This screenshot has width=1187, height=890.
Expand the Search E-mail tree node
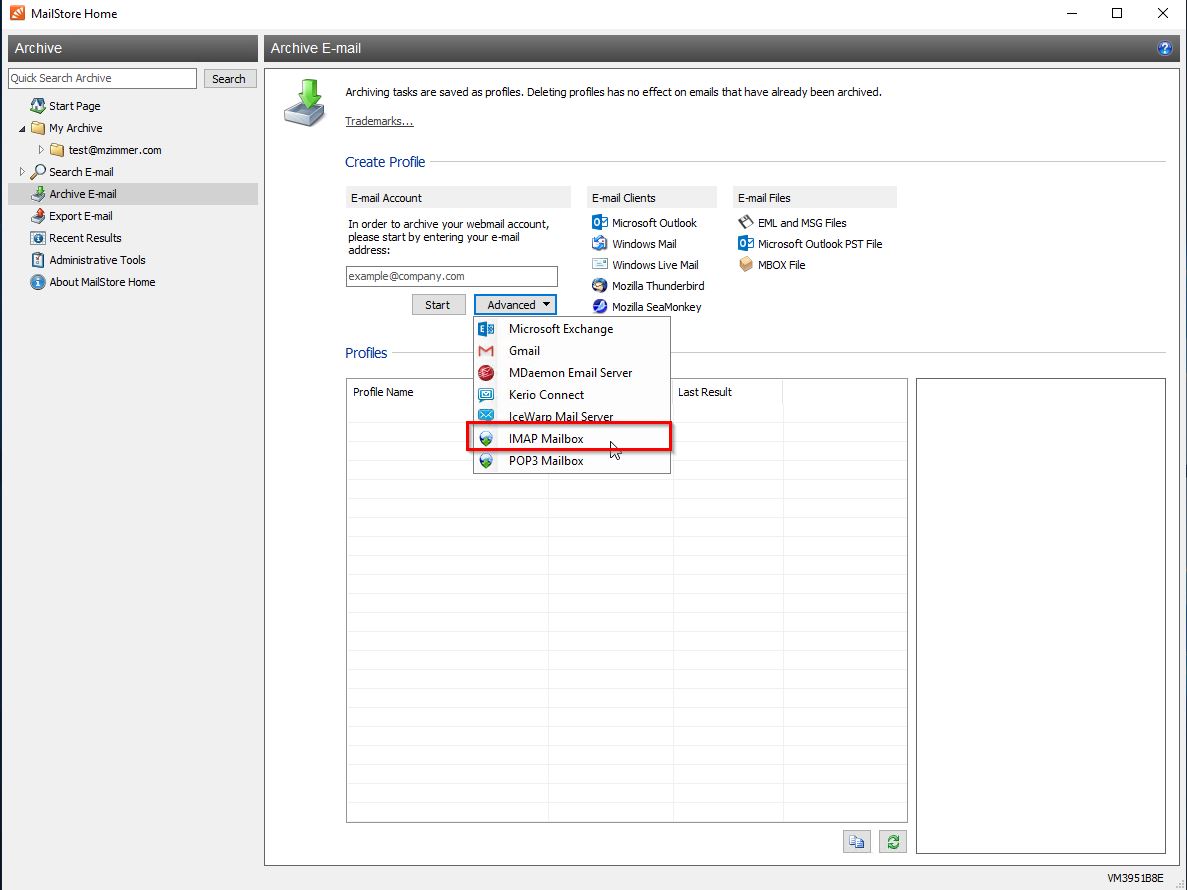22,172
